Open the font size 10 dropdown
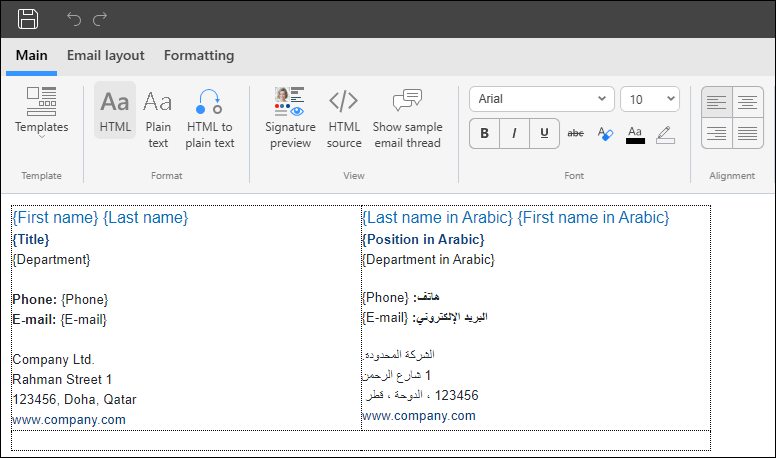Screen dimensions: 776x458 click(x=650, y=99)
